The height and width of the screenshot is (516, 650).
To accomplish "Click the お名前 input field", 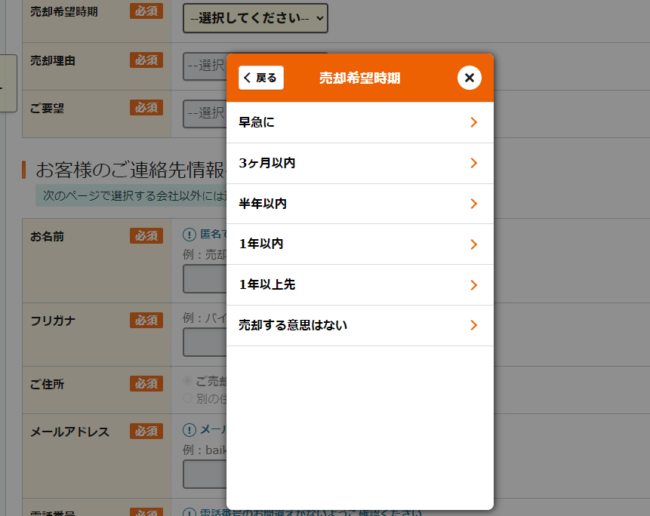I will (x=205, y=279).
